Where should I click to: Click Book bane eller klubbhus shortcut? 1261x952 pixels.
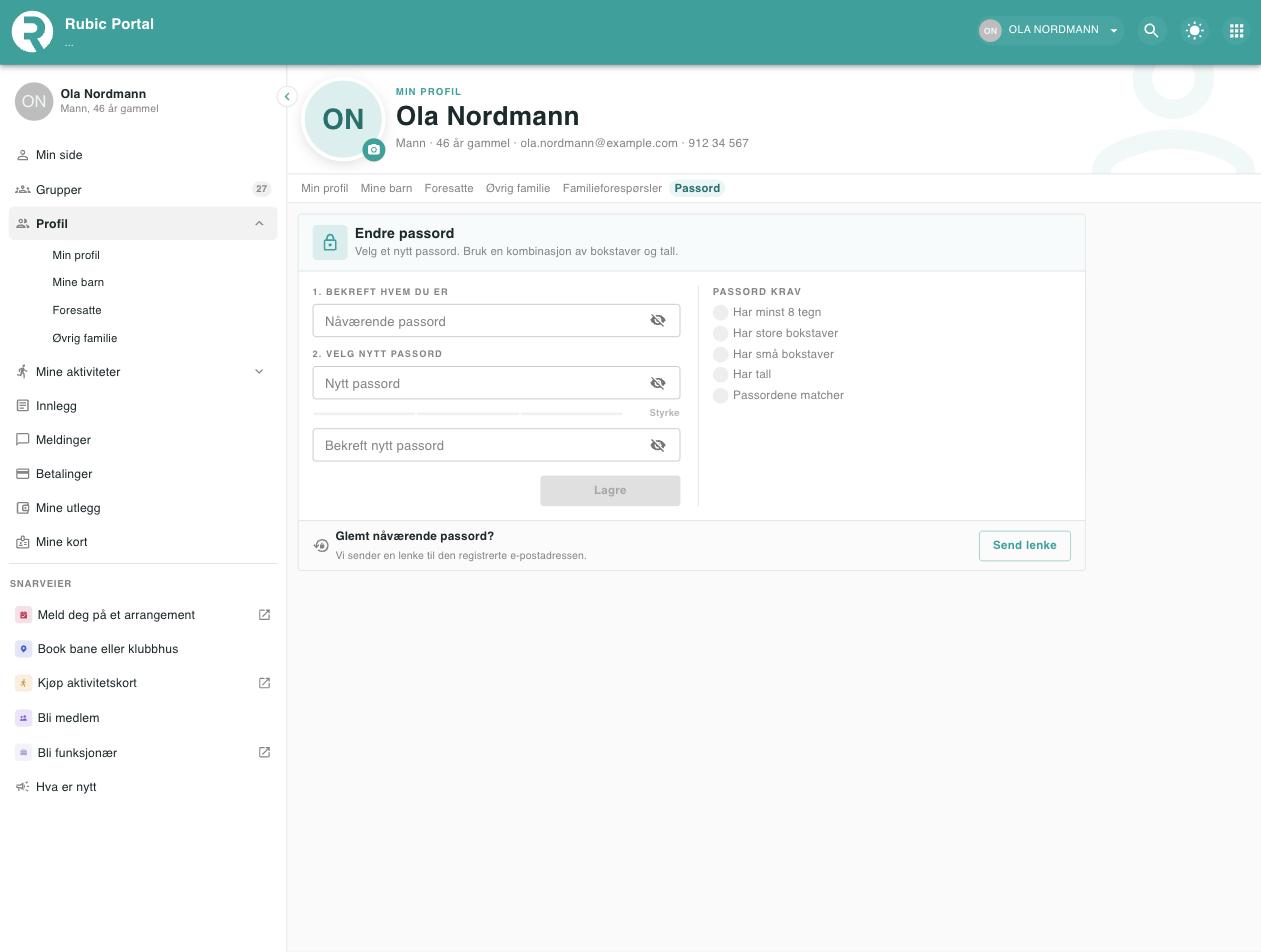click(x=143, y=649)
